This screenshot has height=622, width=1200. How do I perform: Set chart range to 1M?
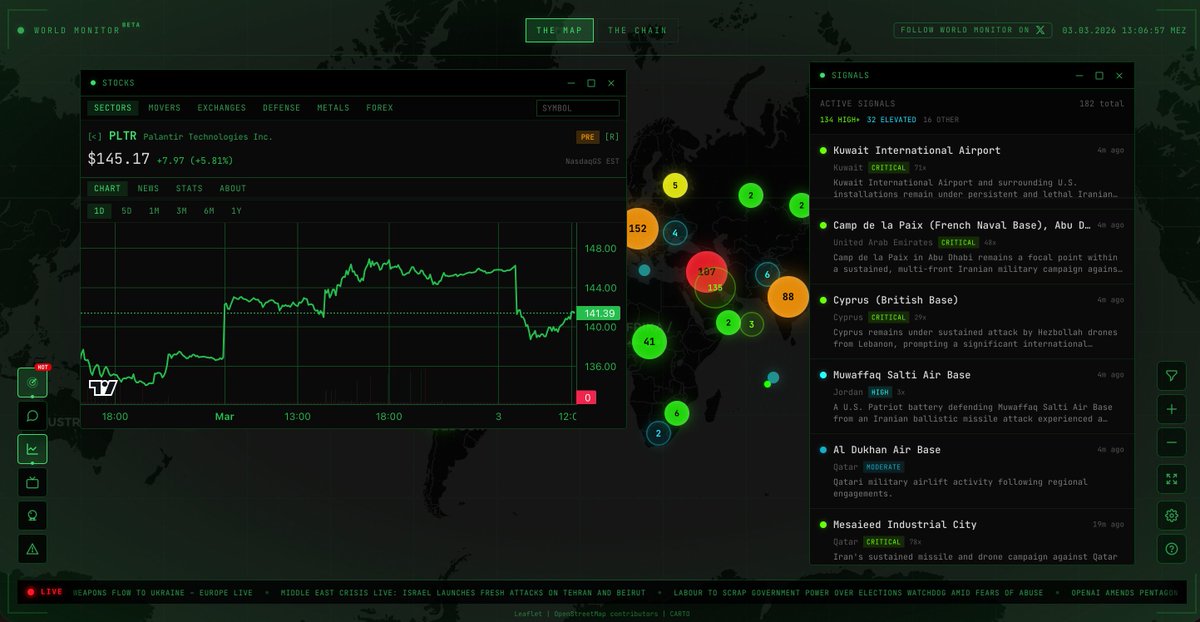pyautogui.click(x=154, y=211)
